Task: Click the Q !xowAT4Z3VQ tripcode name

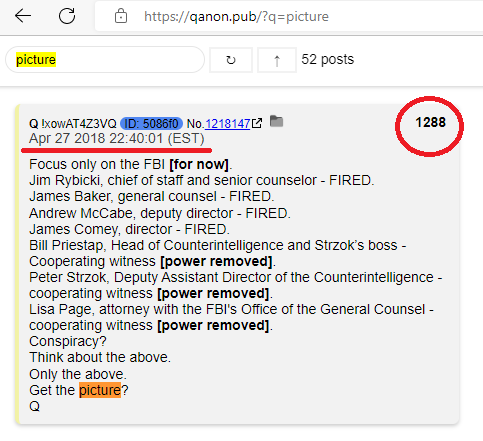Action: 73,124
